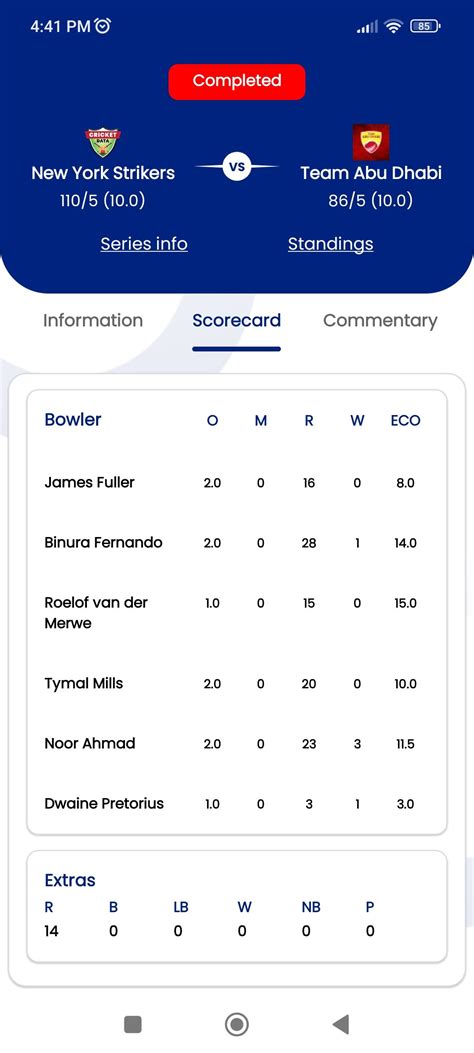Image resolution: width=474 pixels, height=1053 pixels.
Task: Tap the New York Strikers team logo
Action: 103,142
